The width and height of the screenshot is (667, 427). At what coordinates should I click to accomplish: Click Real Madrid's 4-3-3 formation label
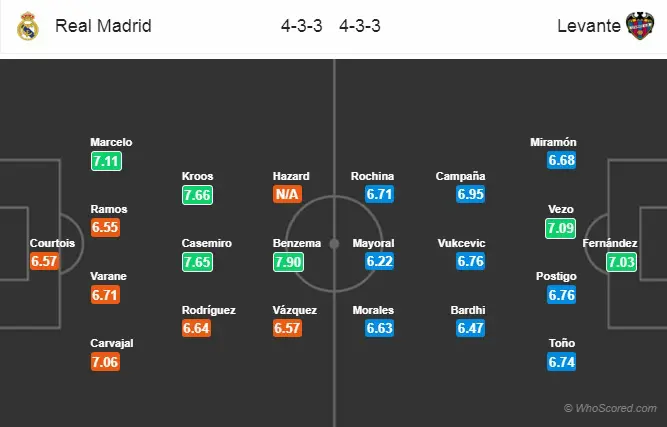(x=302, y=26)
